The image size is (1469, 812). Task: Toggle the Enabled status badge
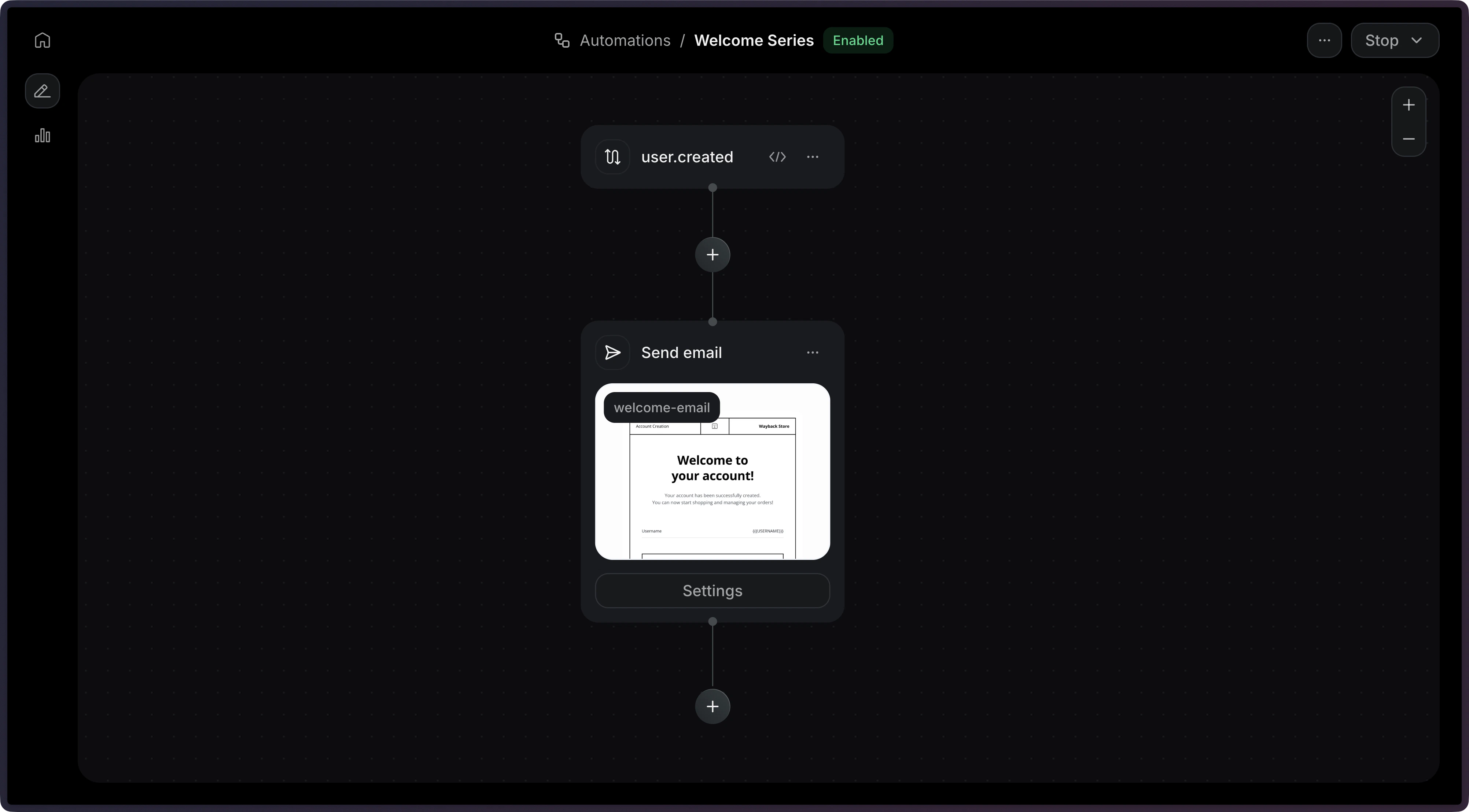(x=858, y=40)
